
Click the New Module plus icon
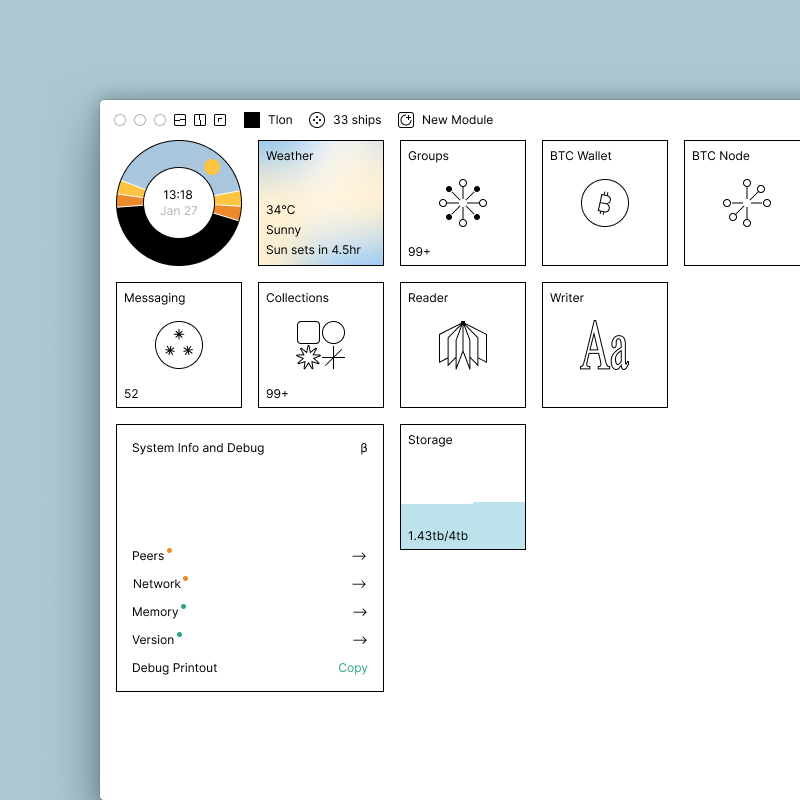pyautogui.click(x=406, y=120)
